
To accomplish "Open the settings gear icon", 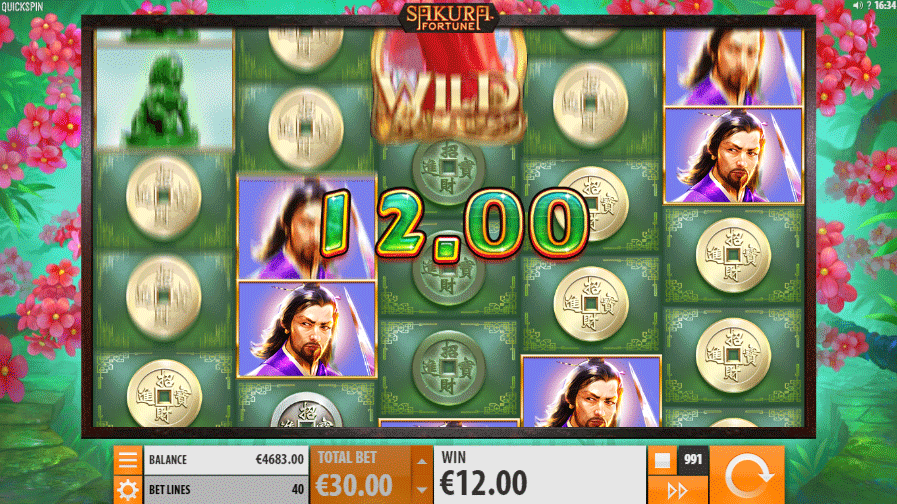I will [x=128, y=490].
